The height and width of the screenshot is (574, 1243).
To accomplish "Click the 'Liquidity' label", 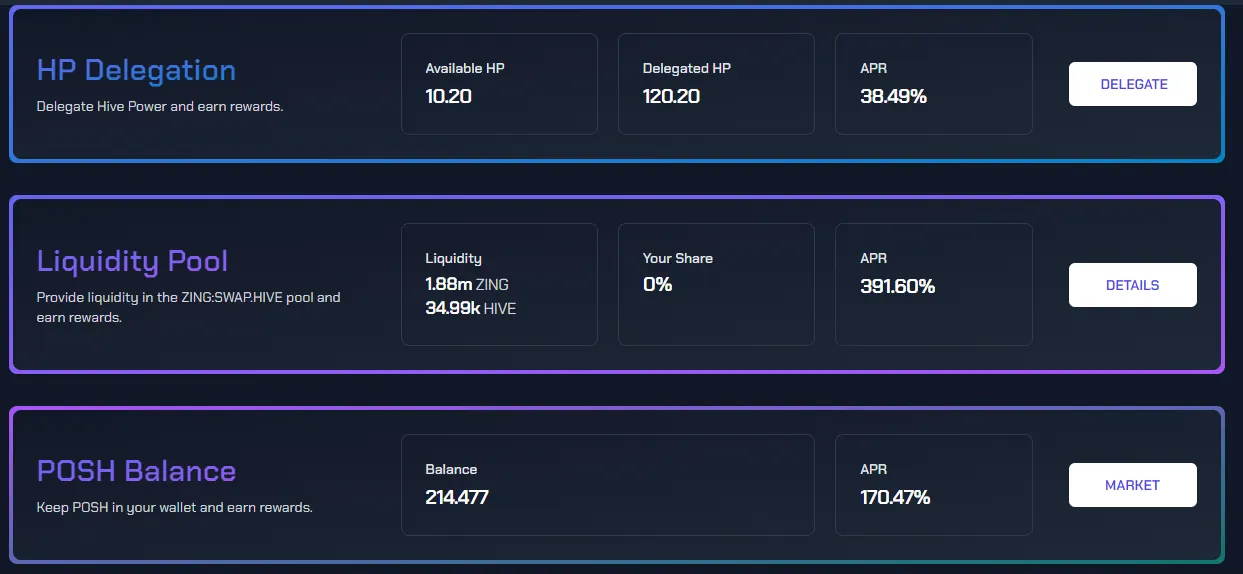I will [x=453, y=258].
